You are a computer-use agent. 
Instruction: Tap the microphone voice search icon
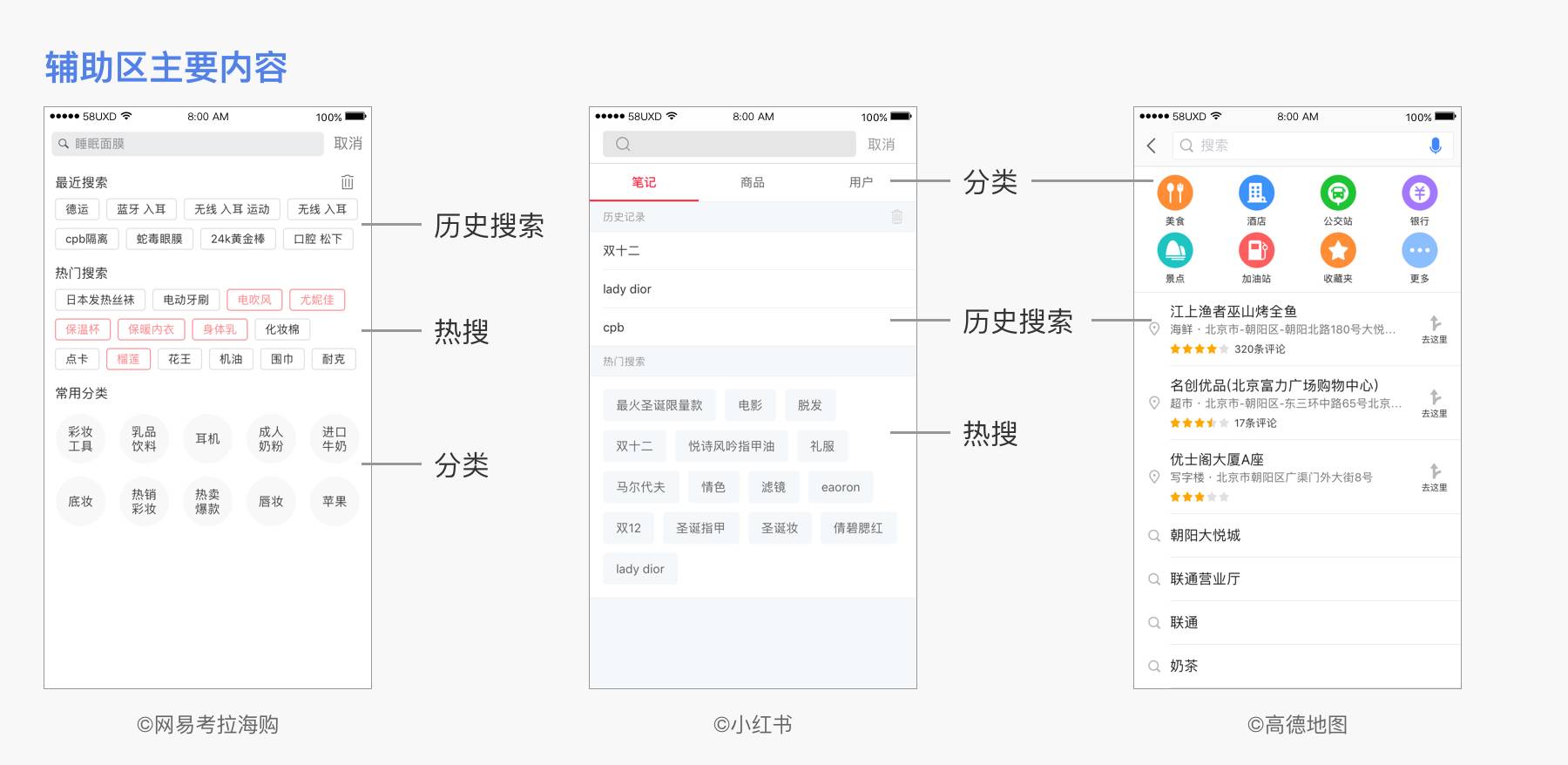point(1435,146)
